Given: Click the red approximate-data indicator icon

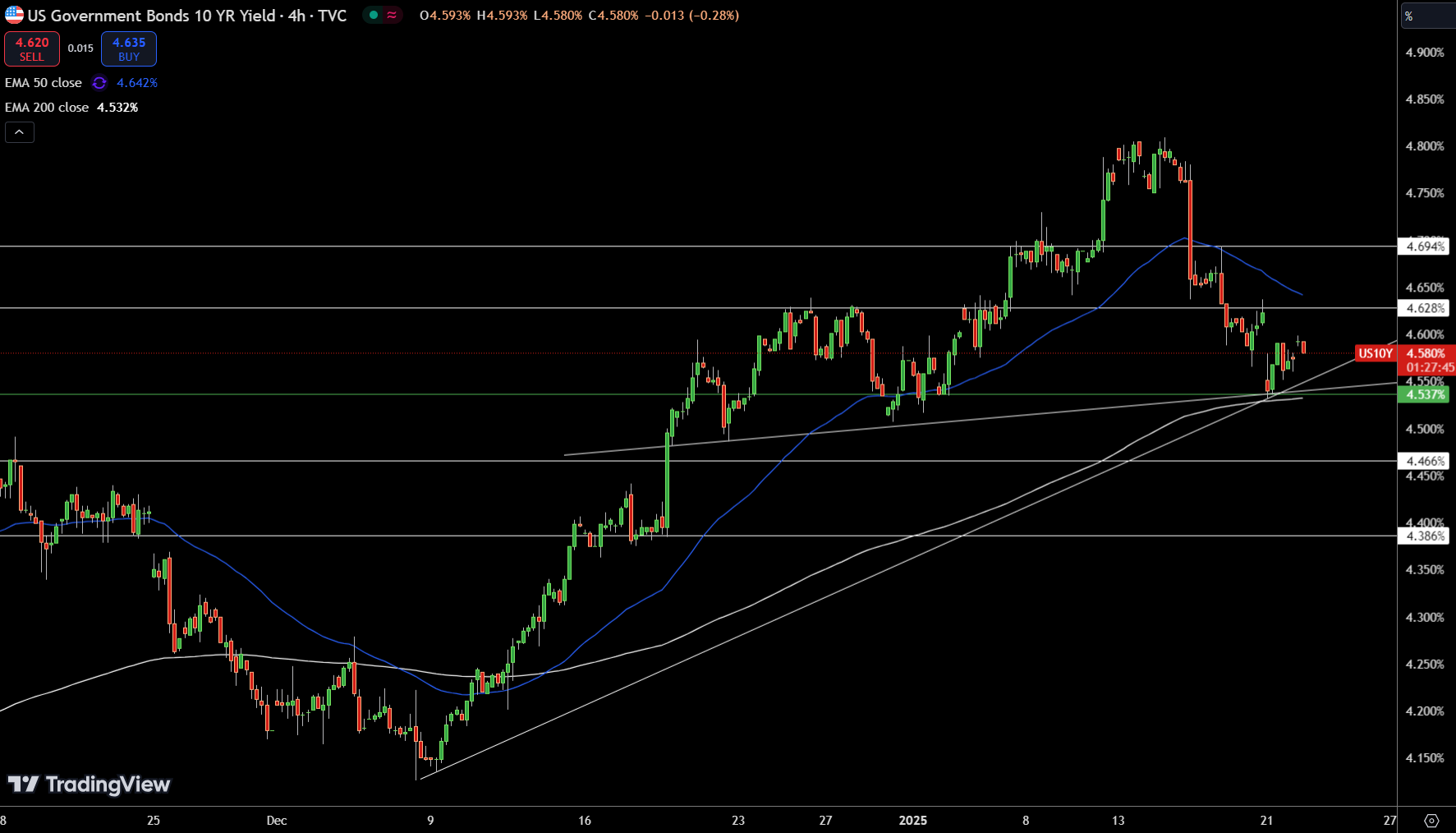Looking at the screenshot, I should [x=393, y=15].
